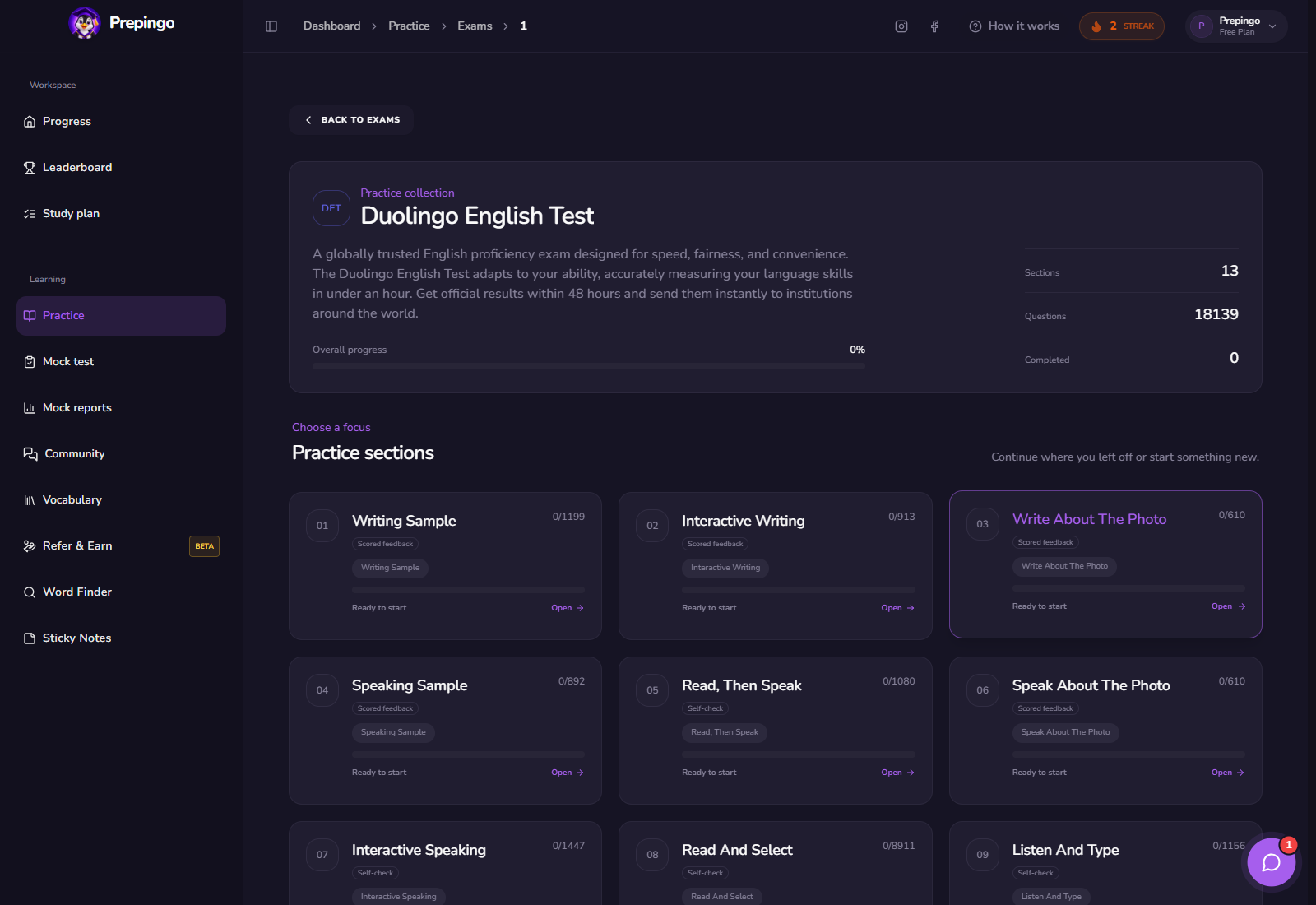
Task: Click the Overall progress bar
Action: (589, 366)
